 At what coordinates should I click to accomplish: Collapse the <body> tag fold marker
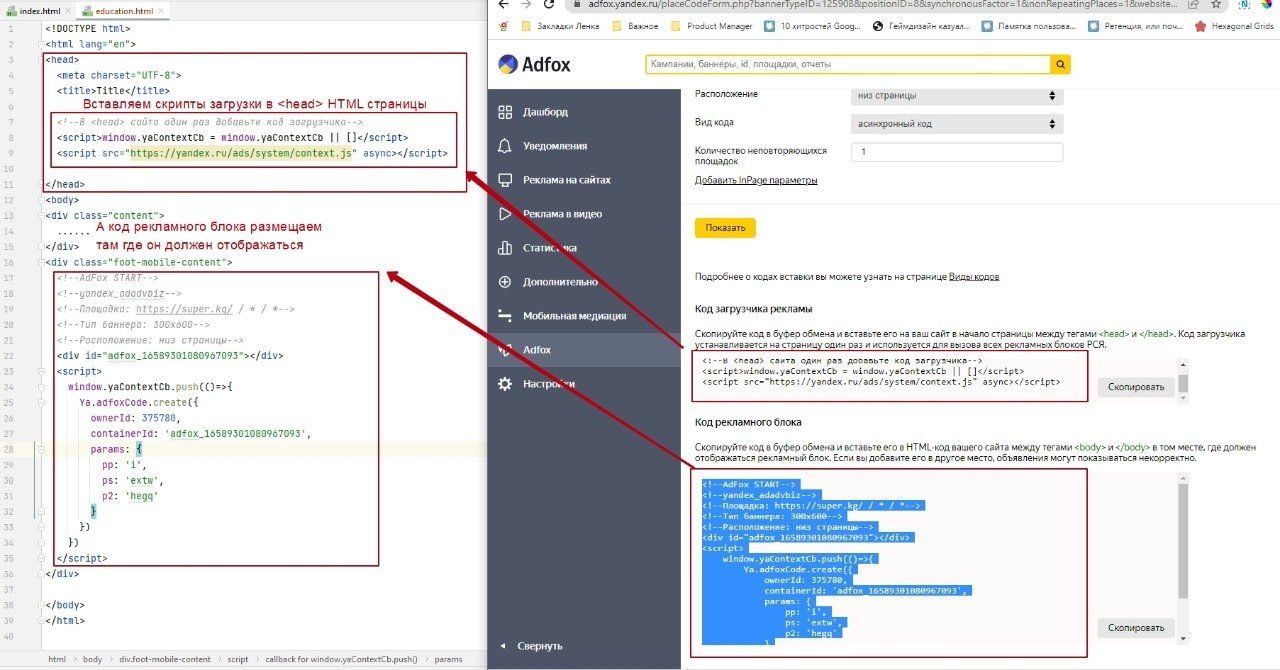click(41, 200)
